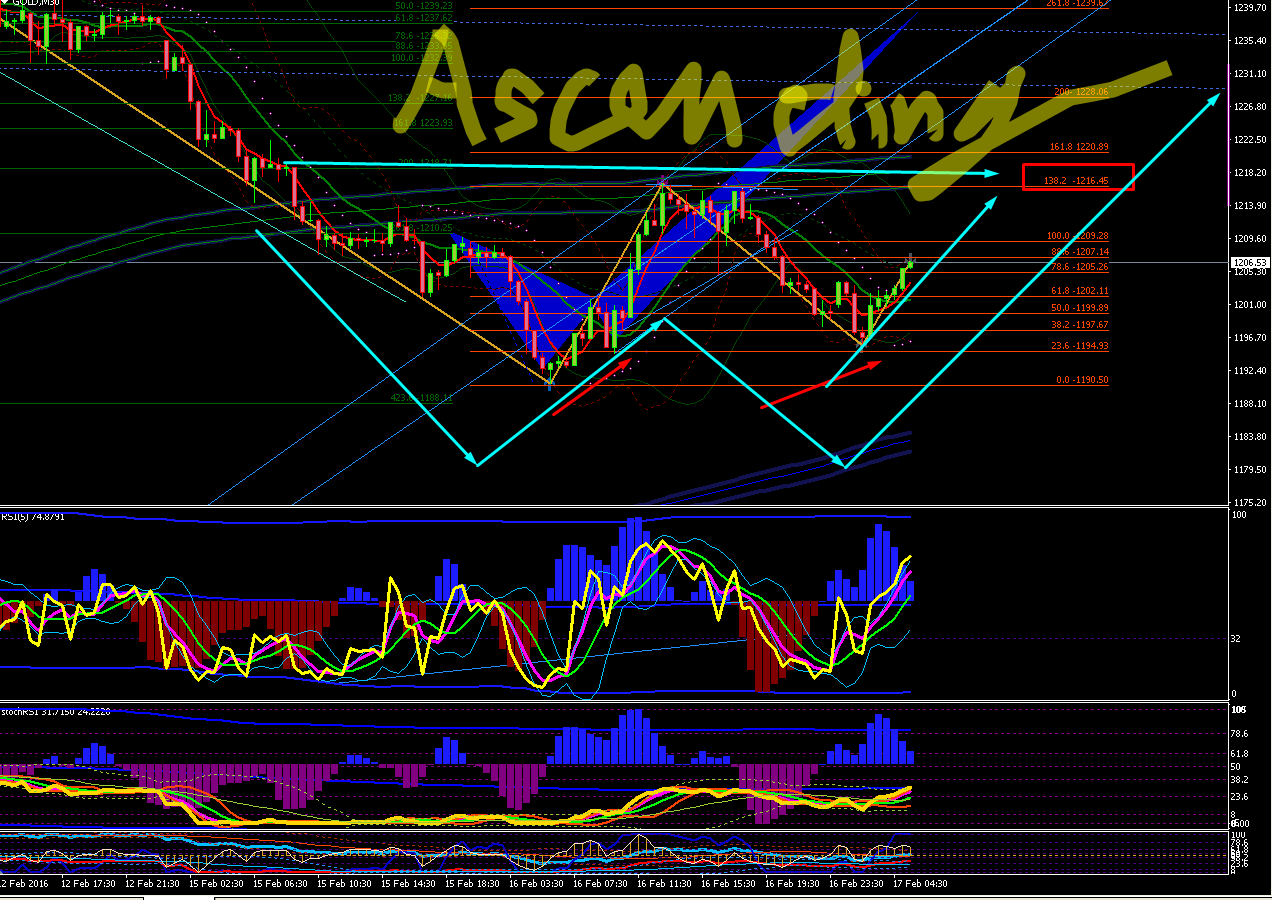Viewport: 1272px width, 900px height.
Task: Select the 0.0 -1190.50 Fibonacci label
Action: click(x=1082, y=380)
